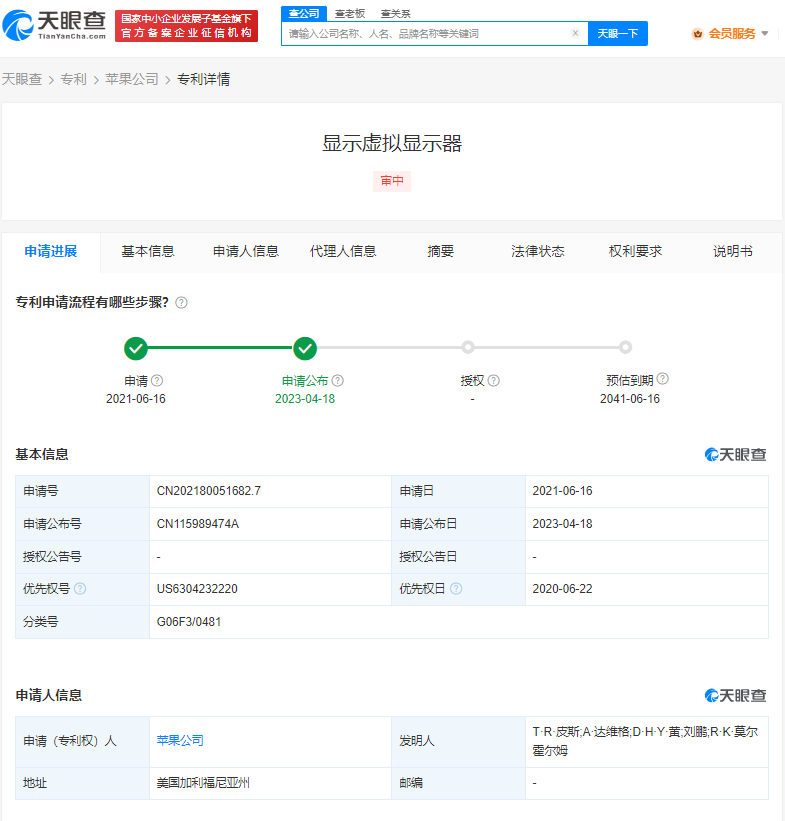Screen dimensions: 785x821
Task: Click application number CN202180051682.7
Action: (208, 491)
